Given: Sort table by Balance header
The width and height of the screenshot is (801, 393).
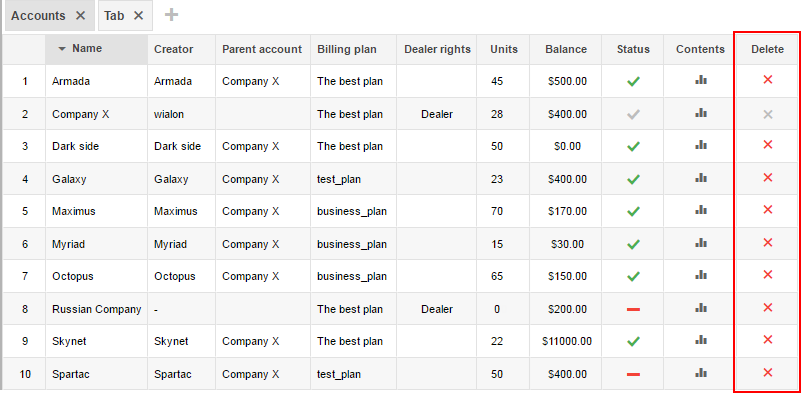Looking at the screenshot, I should point(566,50).
